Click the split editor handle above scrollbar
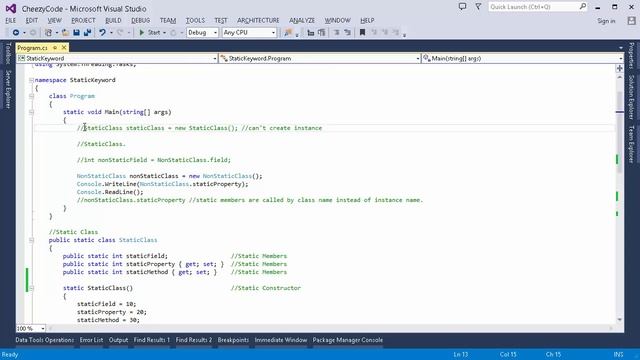The image size is (640, 360). pyautogui.click(x=620, y=68)
